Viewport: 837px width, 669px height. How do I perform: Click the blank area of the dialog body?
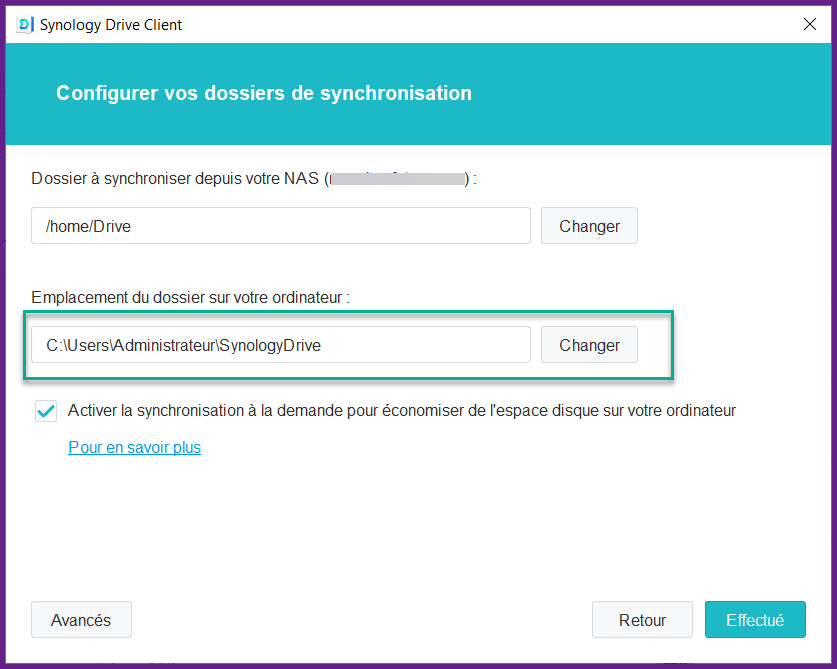tap(420, 530)
